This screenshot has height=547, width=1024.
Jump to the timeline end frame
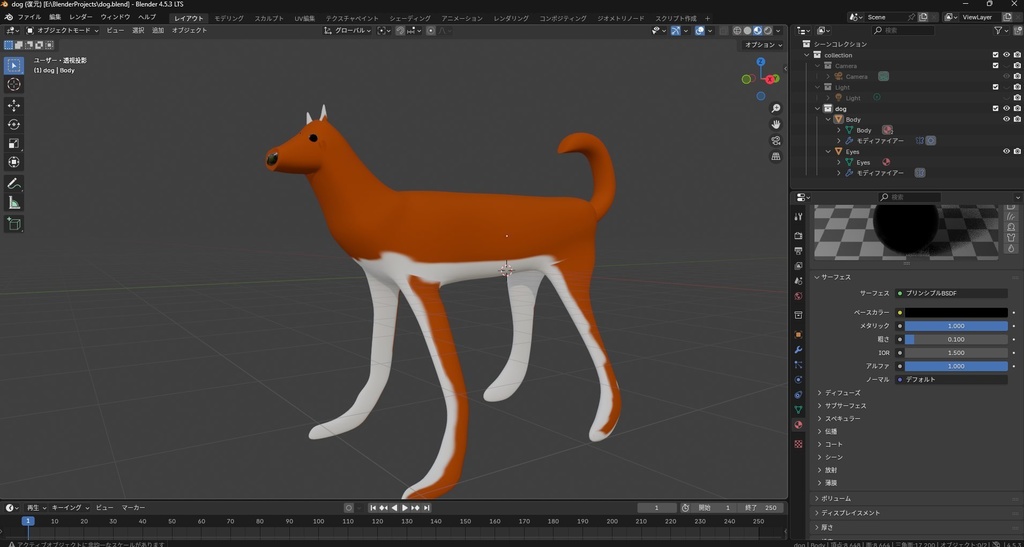[x=426, y=508]
